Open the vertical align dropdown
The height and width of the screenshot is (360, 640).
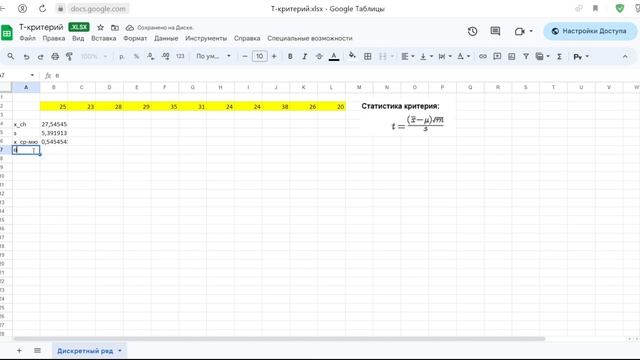[x=426, y=56]
